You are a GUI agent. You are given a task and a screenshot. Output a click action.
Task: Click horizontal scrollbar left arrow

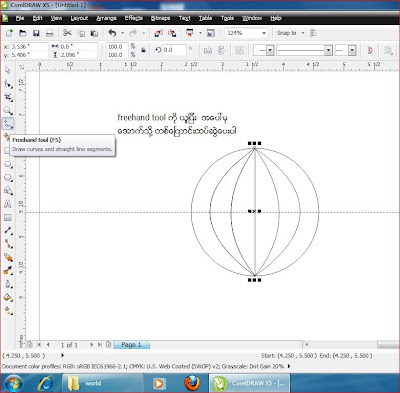(x=307, y=344)
